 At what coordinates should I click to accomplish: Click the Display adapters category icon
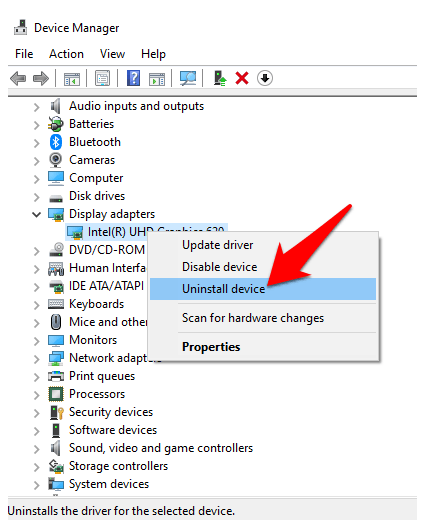coord(56,214)
